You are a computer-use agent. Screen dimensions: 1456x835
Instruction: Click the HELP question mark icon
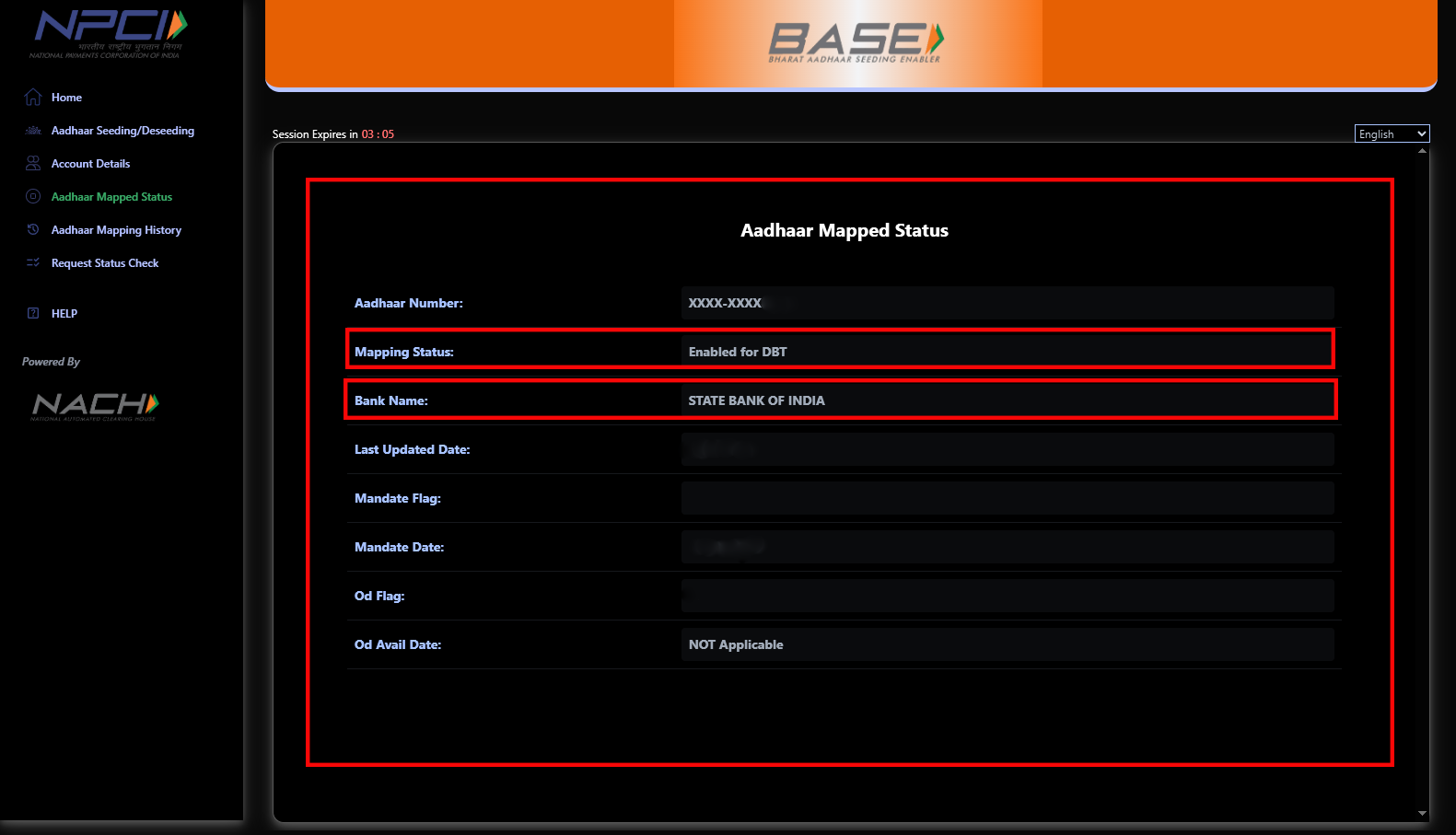tap(33, 314)
